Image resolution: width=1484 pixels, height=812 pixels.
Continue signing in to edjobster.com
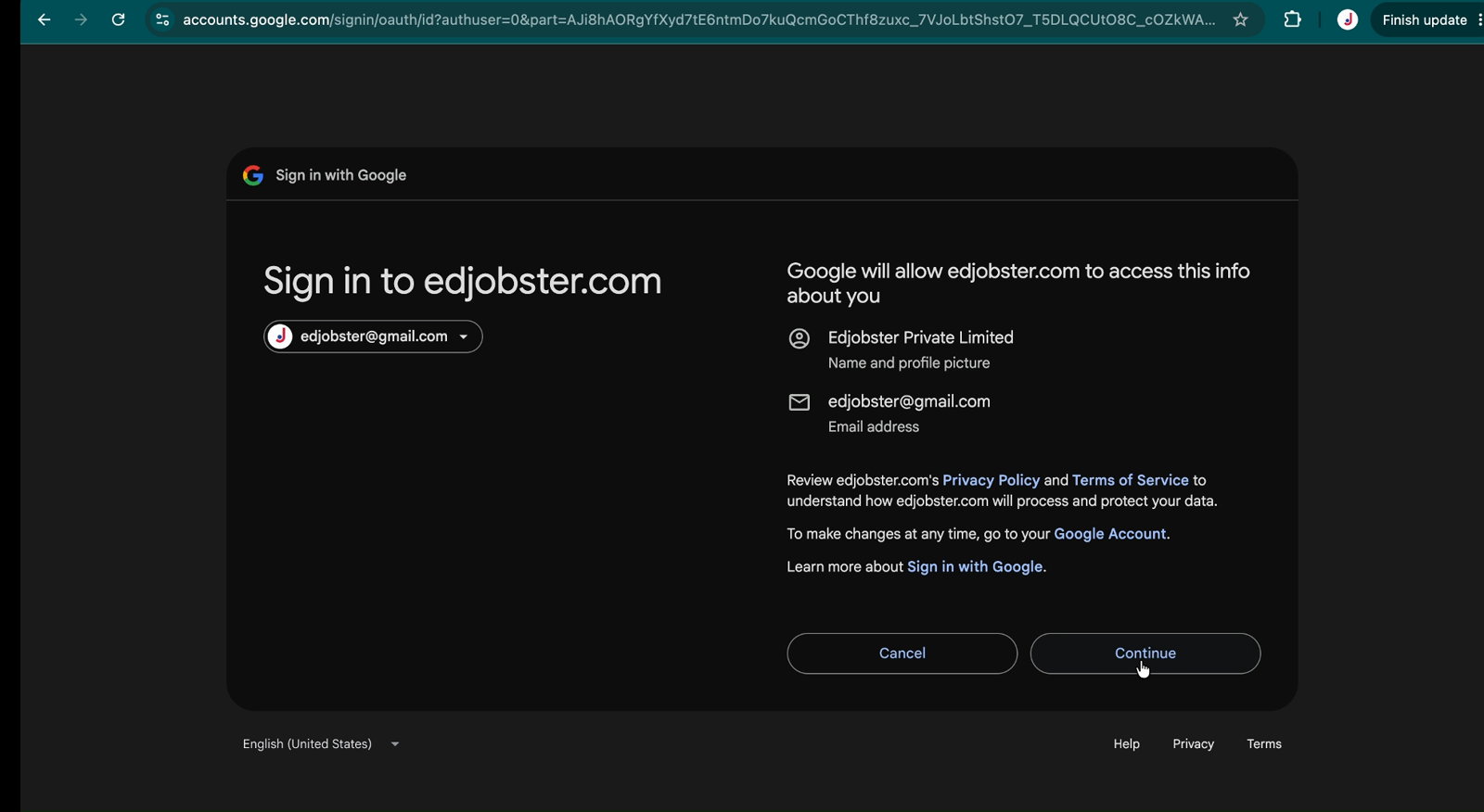coord(1145,653)
